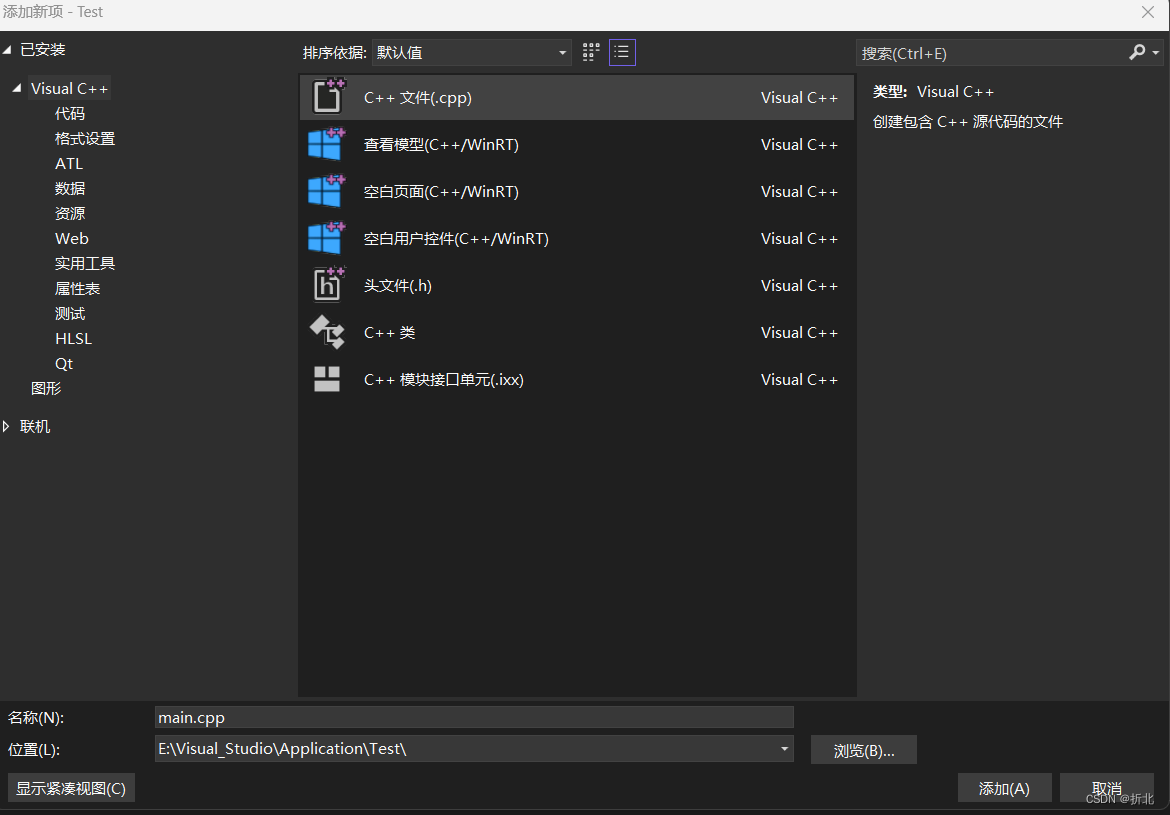Close the 添加新项 dialog
Image resolution: width=1170 pixels, height=815 pixels.
click(x=1148, y=13)
